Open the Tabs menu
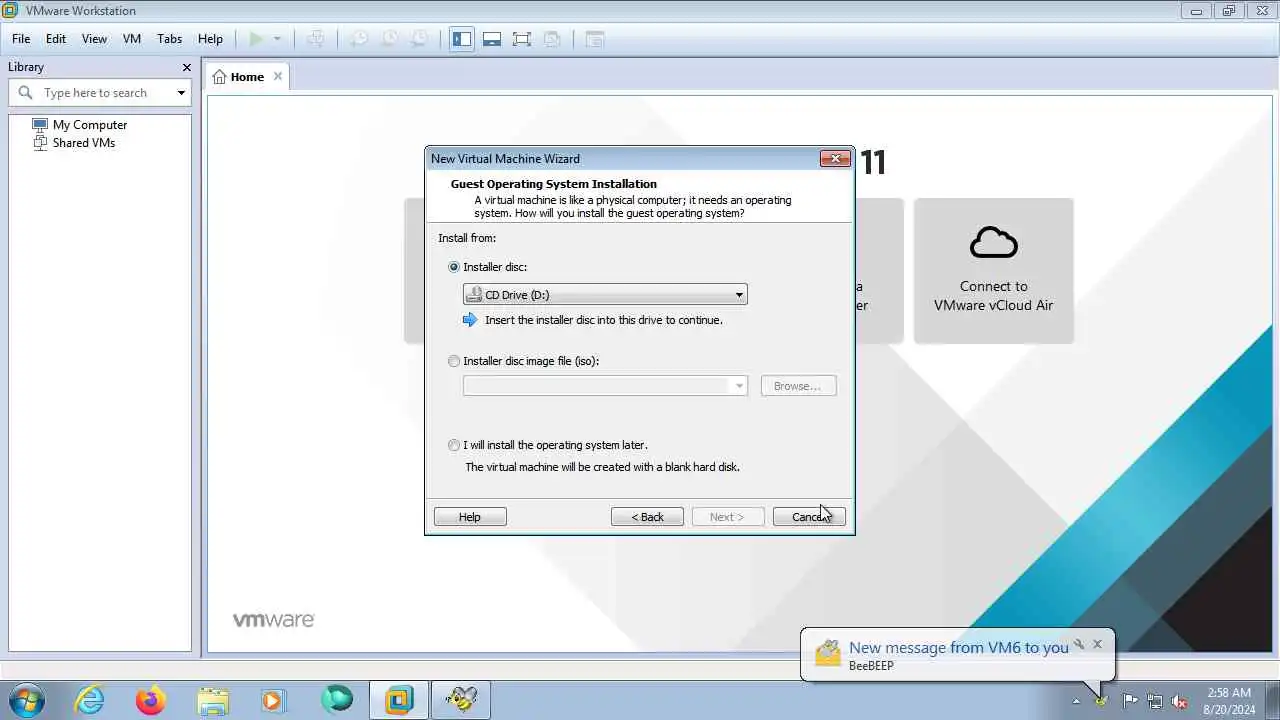 [x=170, y=39]
